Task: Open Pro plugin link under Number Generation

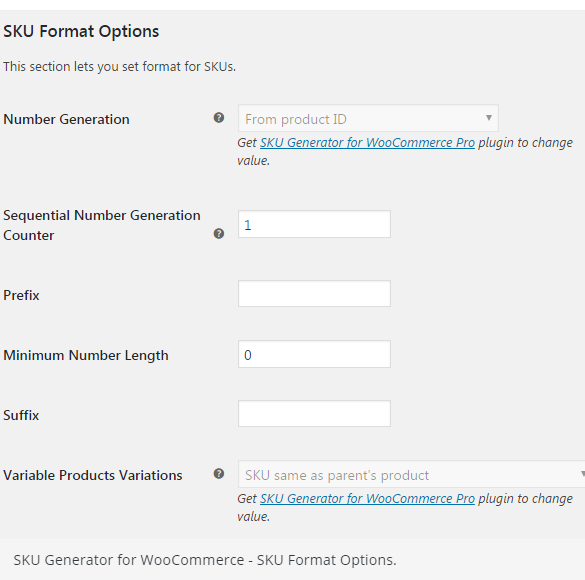Action: coord(367,143)
